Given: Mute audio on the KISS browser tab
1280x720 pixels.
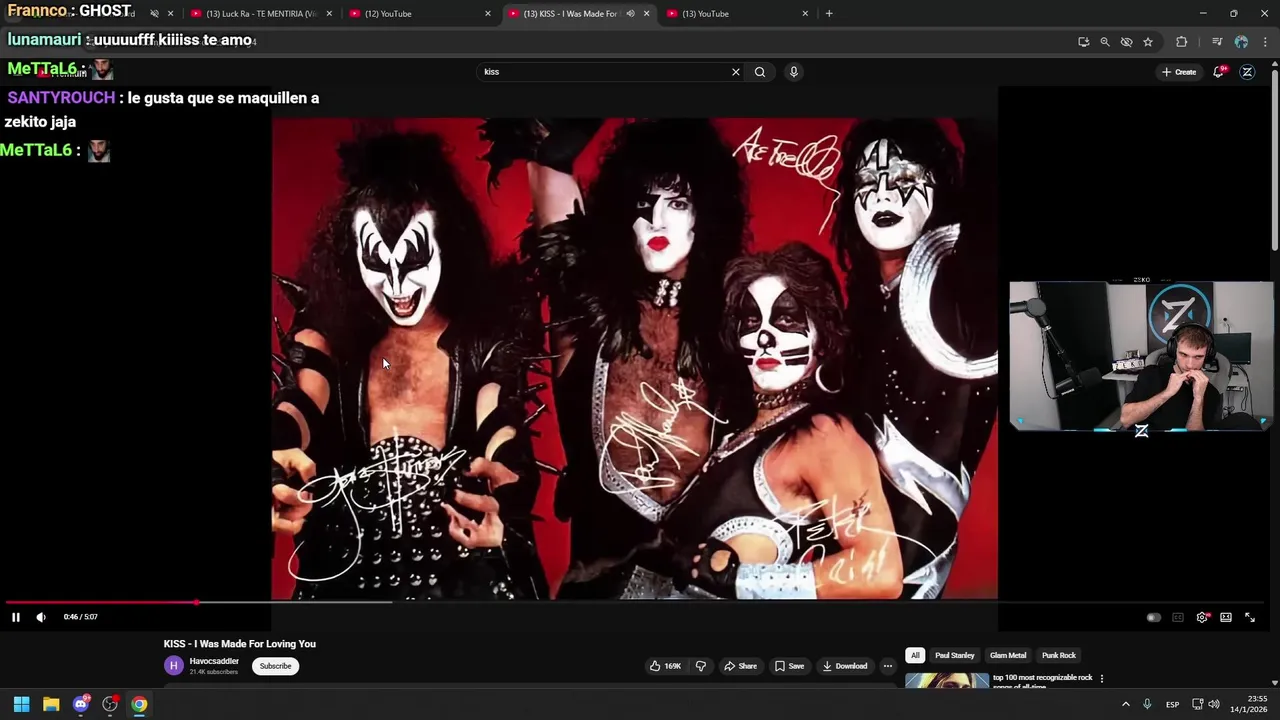Looking at the screenshot, I should [x=630, y=14].
